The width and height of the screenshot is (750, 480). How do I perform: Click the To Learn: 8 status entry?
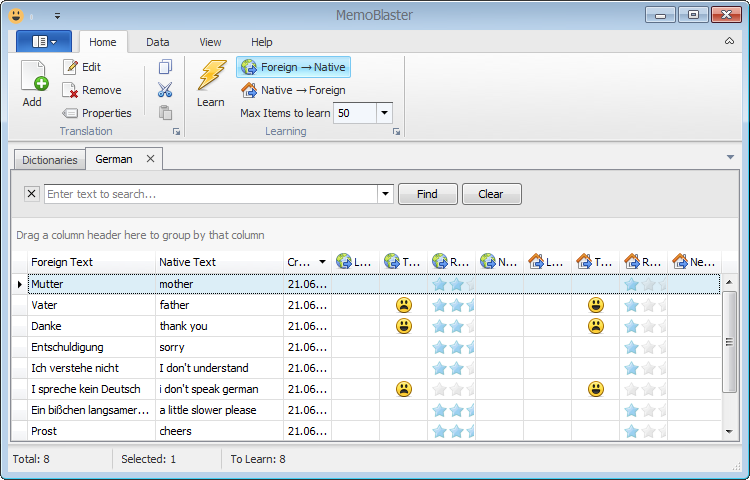pyautogui.click(x=258, y=459)
